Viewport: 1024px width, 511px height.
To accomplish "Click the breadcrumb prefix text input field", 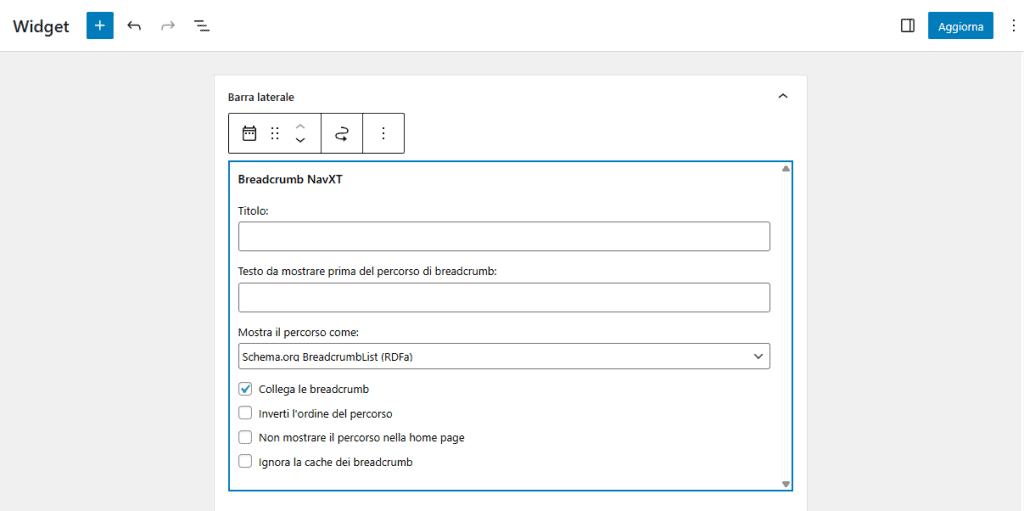I will coord(504,297).
